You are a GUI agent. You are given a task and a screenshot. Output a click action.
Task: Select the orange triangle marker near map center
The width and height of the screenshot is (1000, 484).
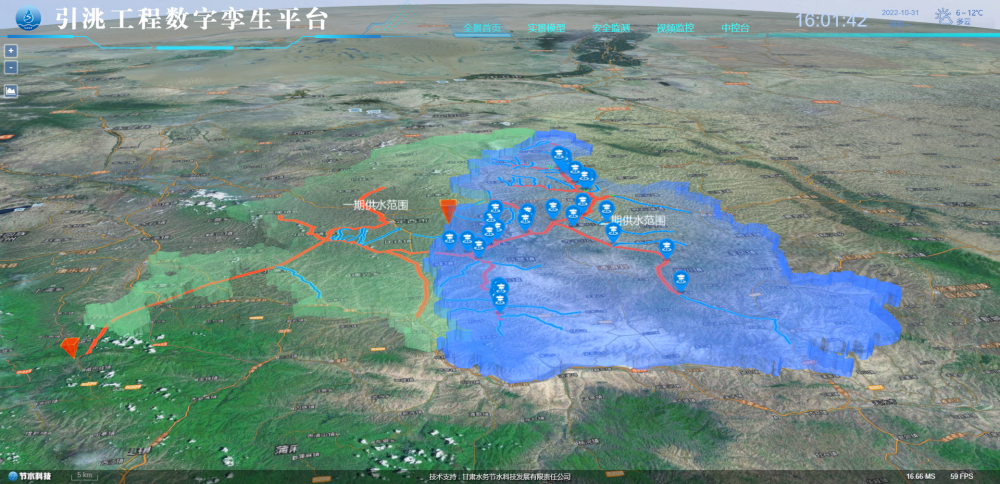click(x=447, y=210)
